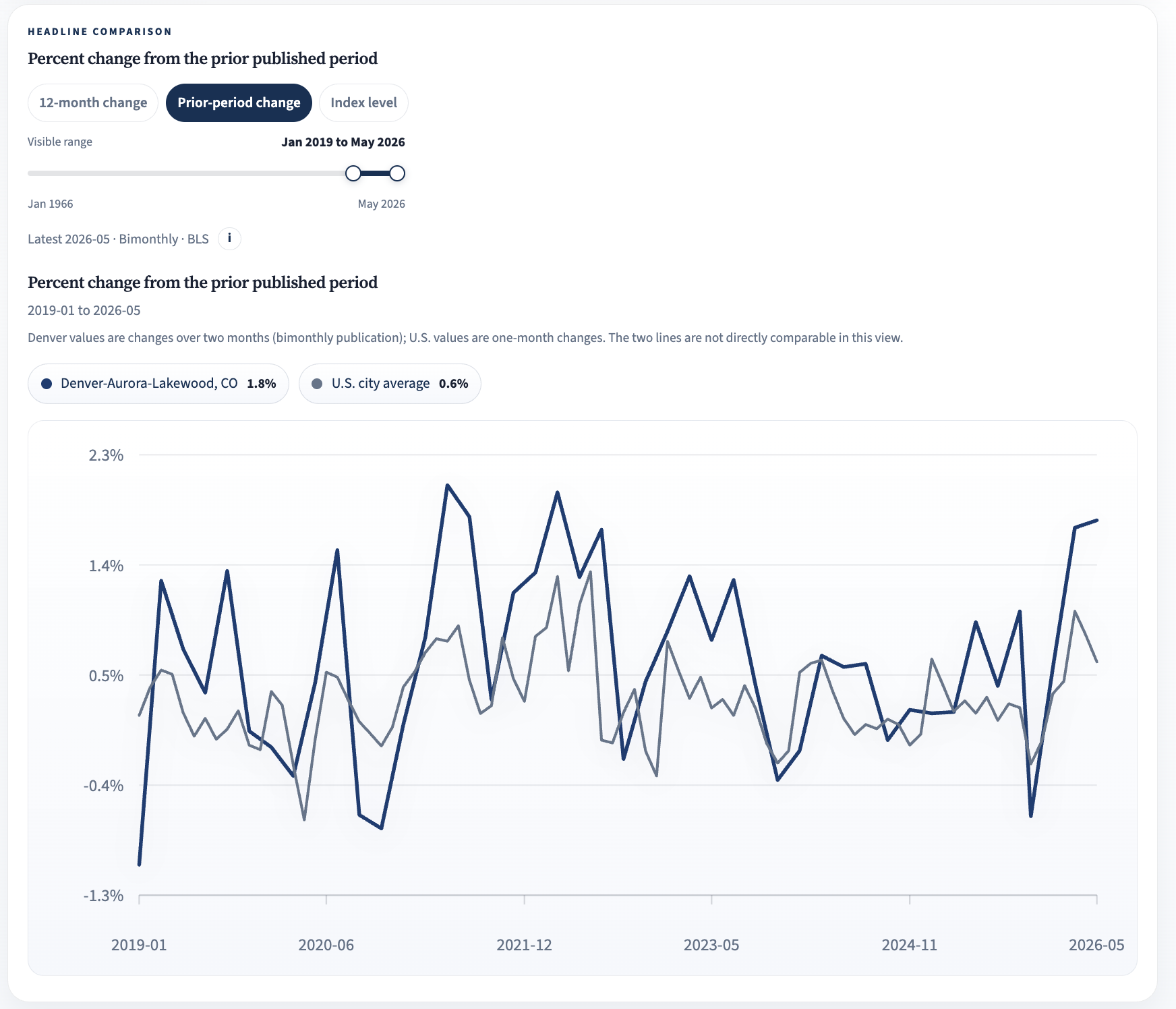This screenshot has width=1176, height=1009.
Task: Click the start handle of range slider
Action: click(x=353, y=173)
